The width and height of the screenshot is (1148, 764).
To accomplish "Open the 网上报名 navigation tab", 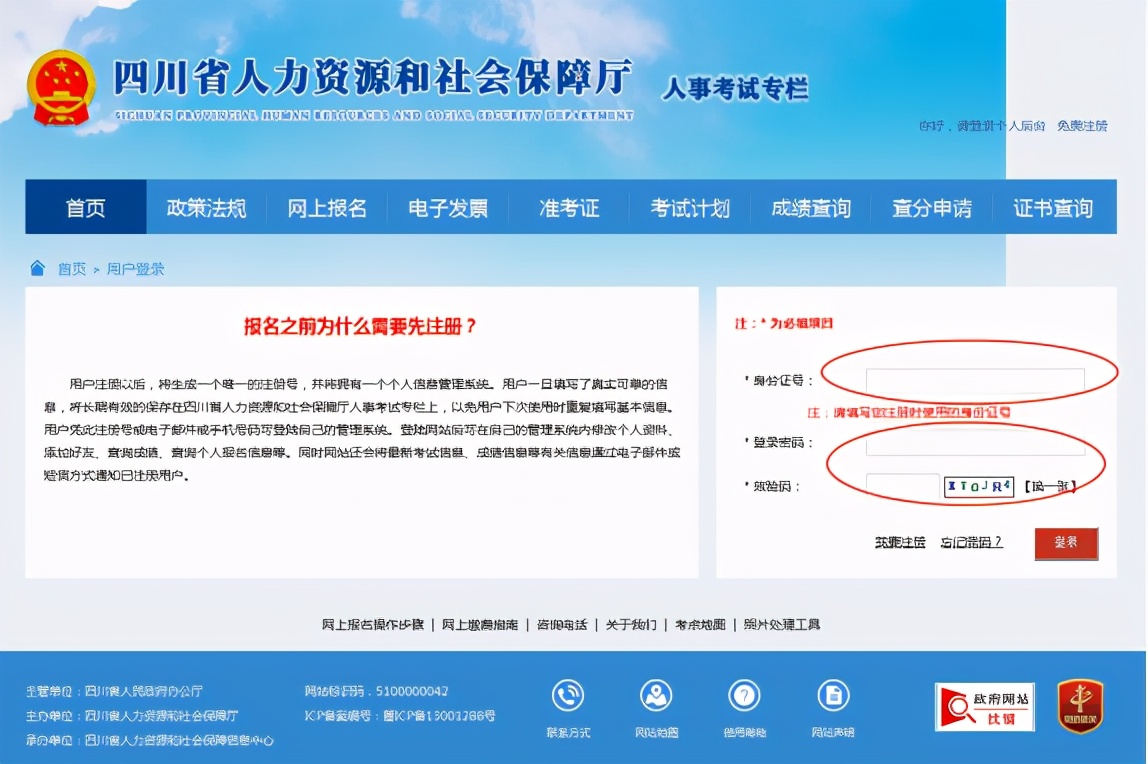I will pyautogui.click(x=327, y=207).
